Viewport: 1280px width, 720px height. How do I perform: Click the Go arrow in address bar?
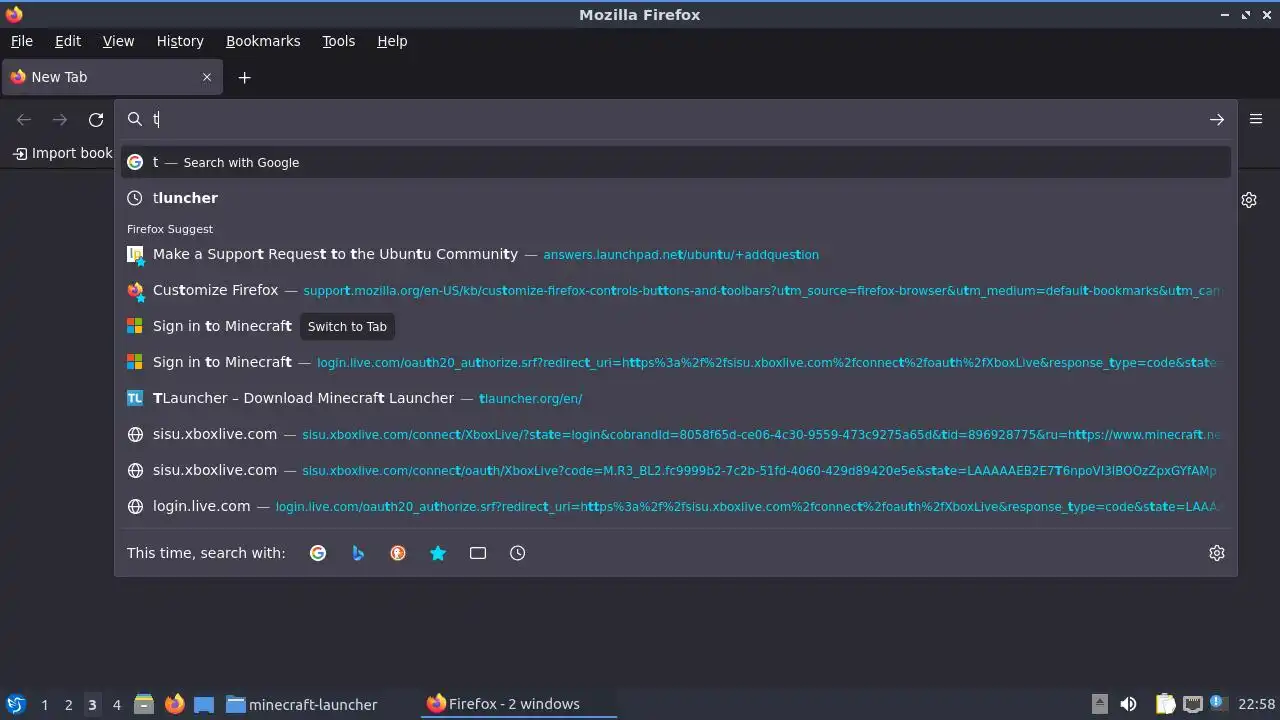coord(1216,119)
